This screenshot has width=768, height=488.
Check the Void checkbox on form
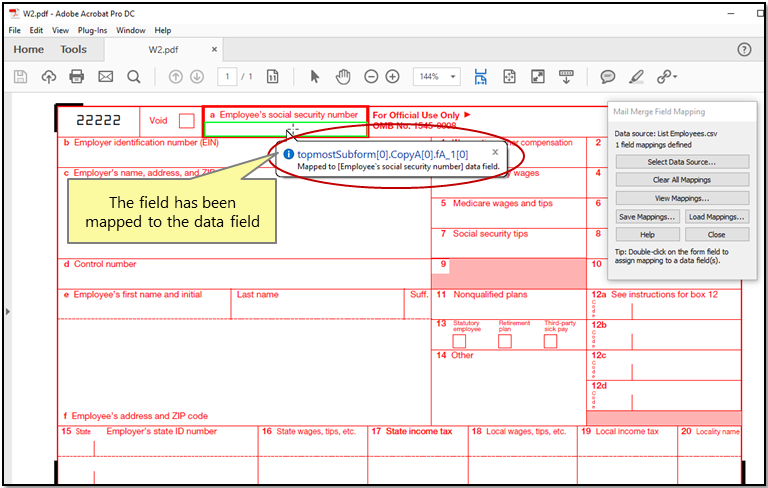186,121
